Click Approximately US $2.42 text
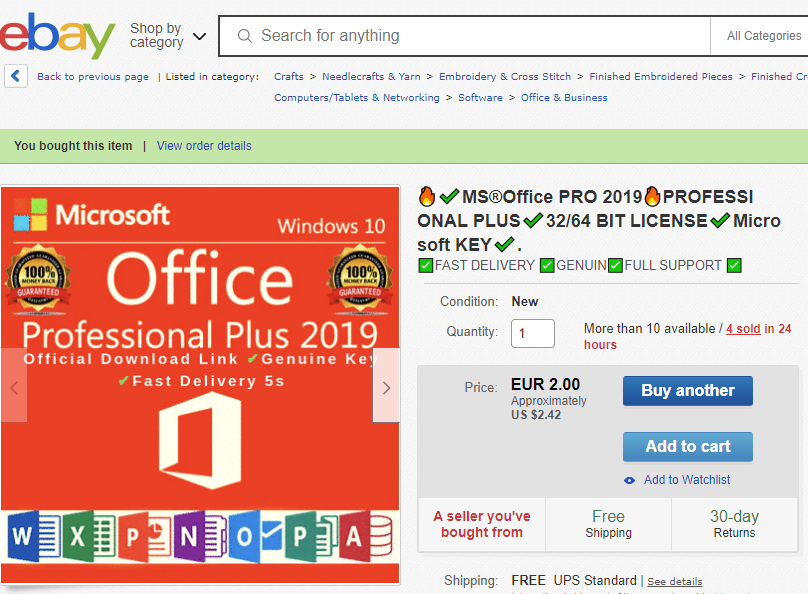808x594 pixels. click(548, 408)
